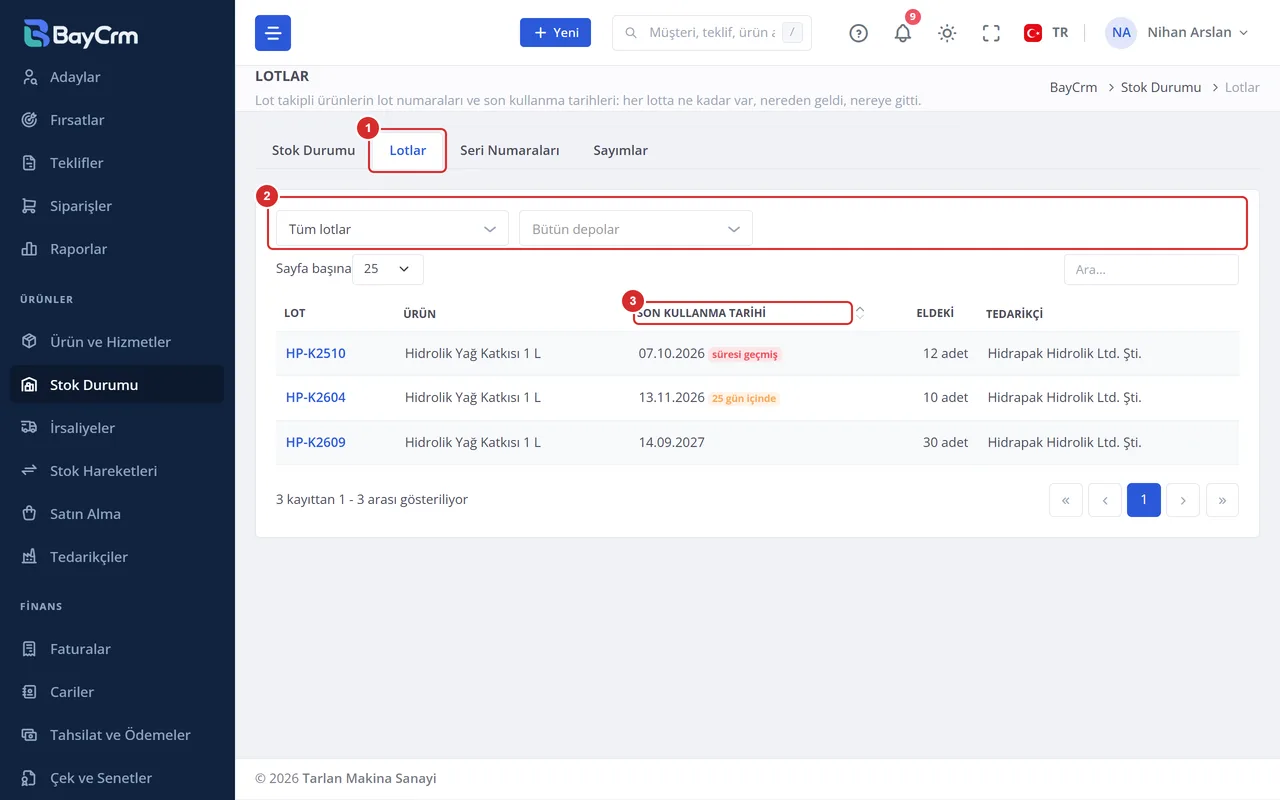Click the Stok Durumu breadcrumb link

point(1161,87)
